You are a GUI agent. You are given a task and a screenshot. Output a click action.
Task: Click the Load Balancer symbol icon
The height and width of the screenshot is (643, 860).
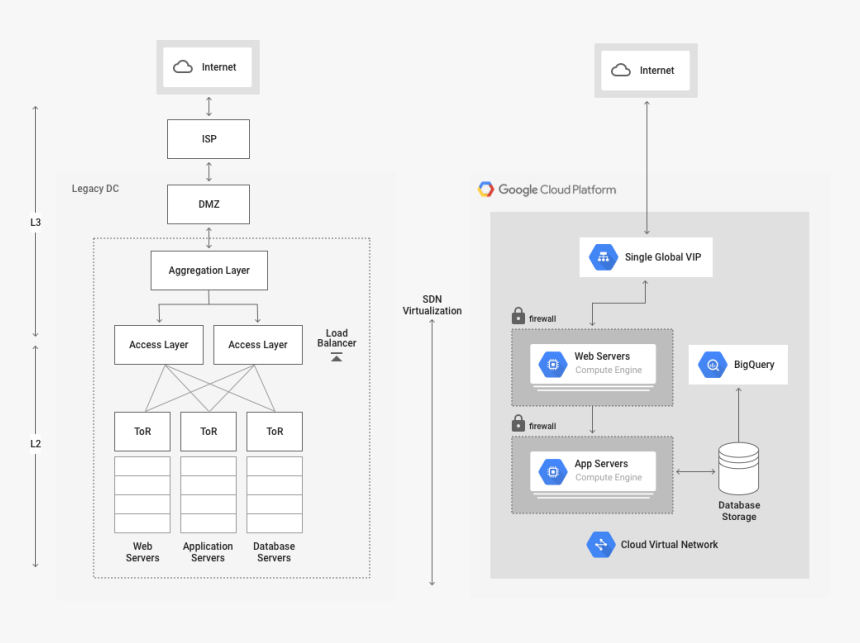pyautogui.click(x=337, y=357)
